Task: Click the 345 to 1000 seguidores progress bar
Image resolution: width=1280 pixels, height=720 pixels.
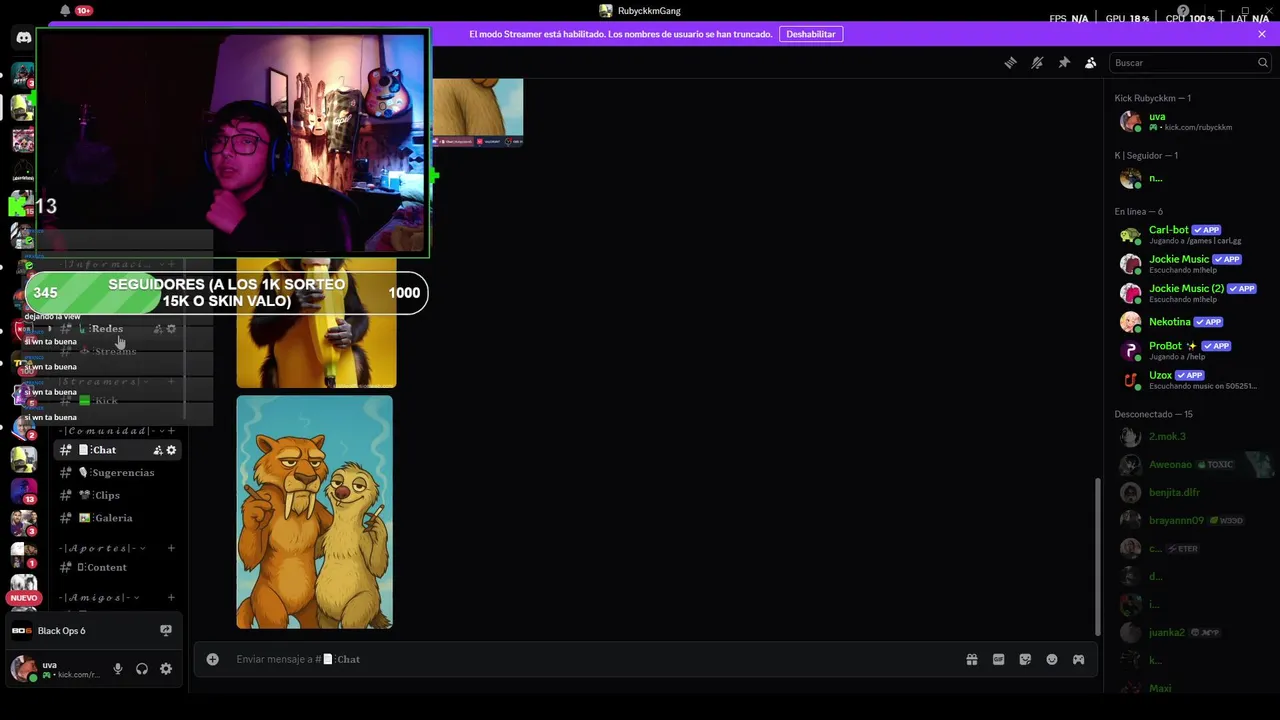Action: 227,293
